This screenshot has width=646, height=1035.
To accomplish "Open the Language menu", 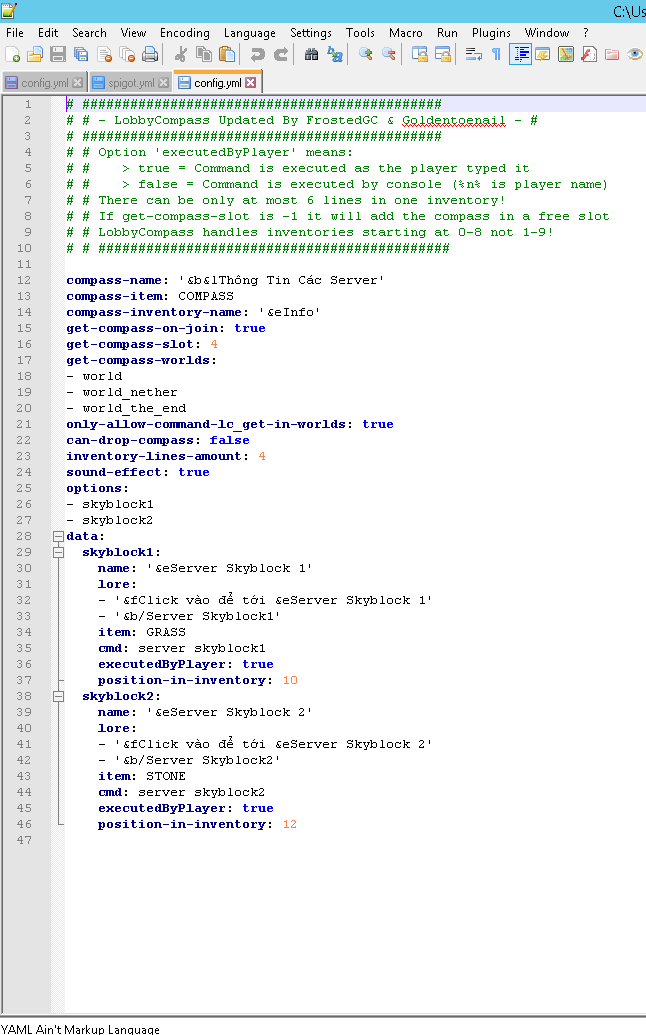I will point(249,33).
